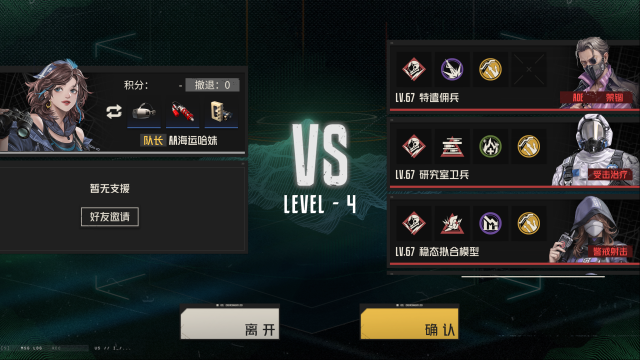Click the gold medal icon of 特遣佣兵
The width and height of the screenshot is (640, 360).
click(490, 69)
